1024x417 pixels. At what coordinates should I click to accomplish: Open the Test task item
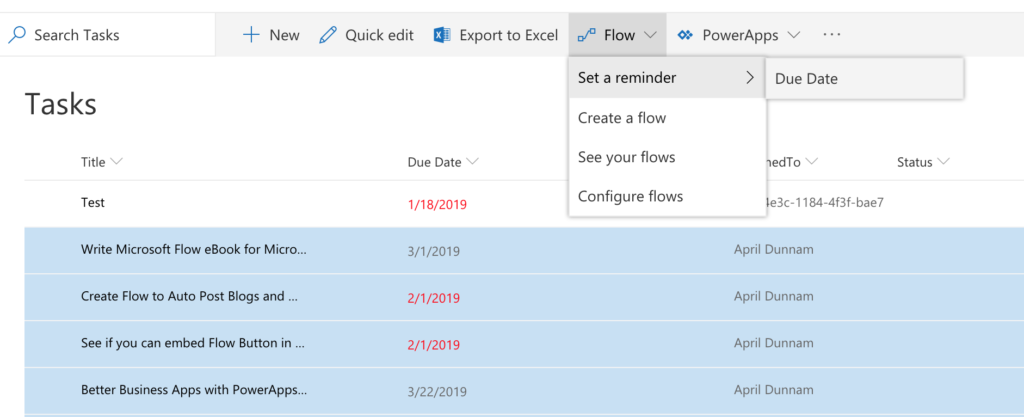tap(93, 202)
